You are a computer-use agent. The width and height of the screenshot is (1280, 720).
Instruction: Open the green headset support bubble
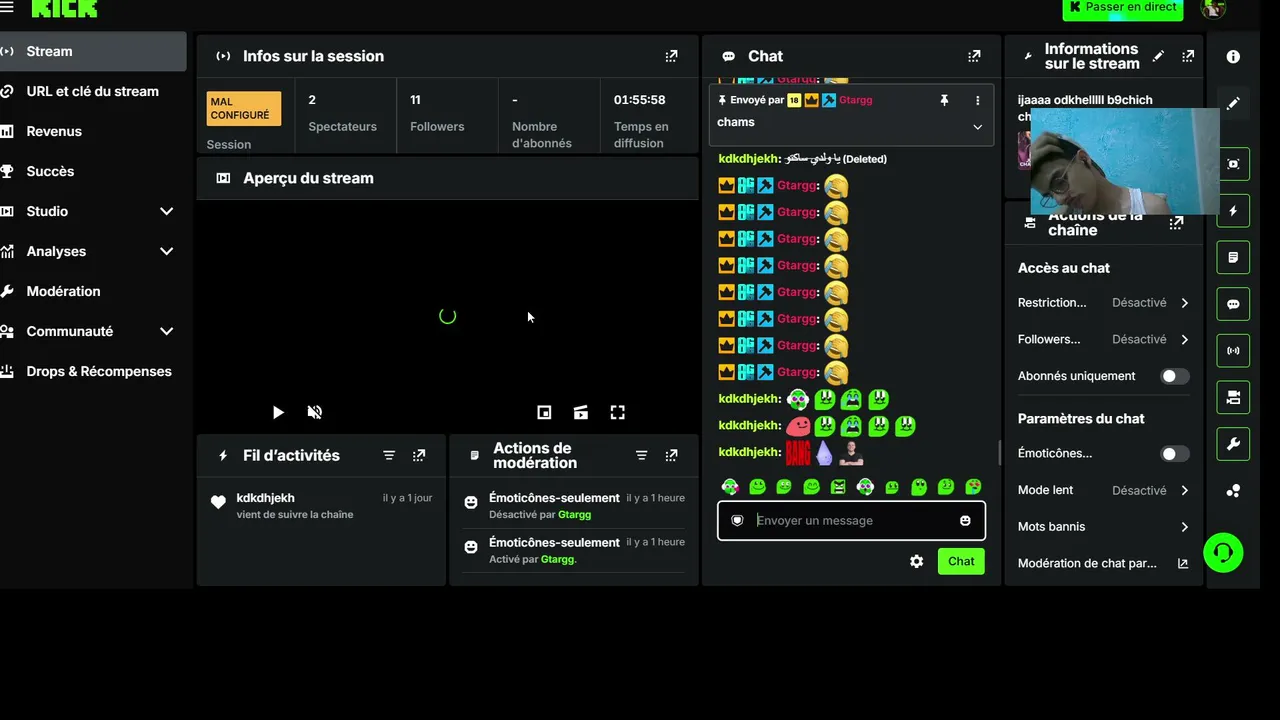(1223, 552)
